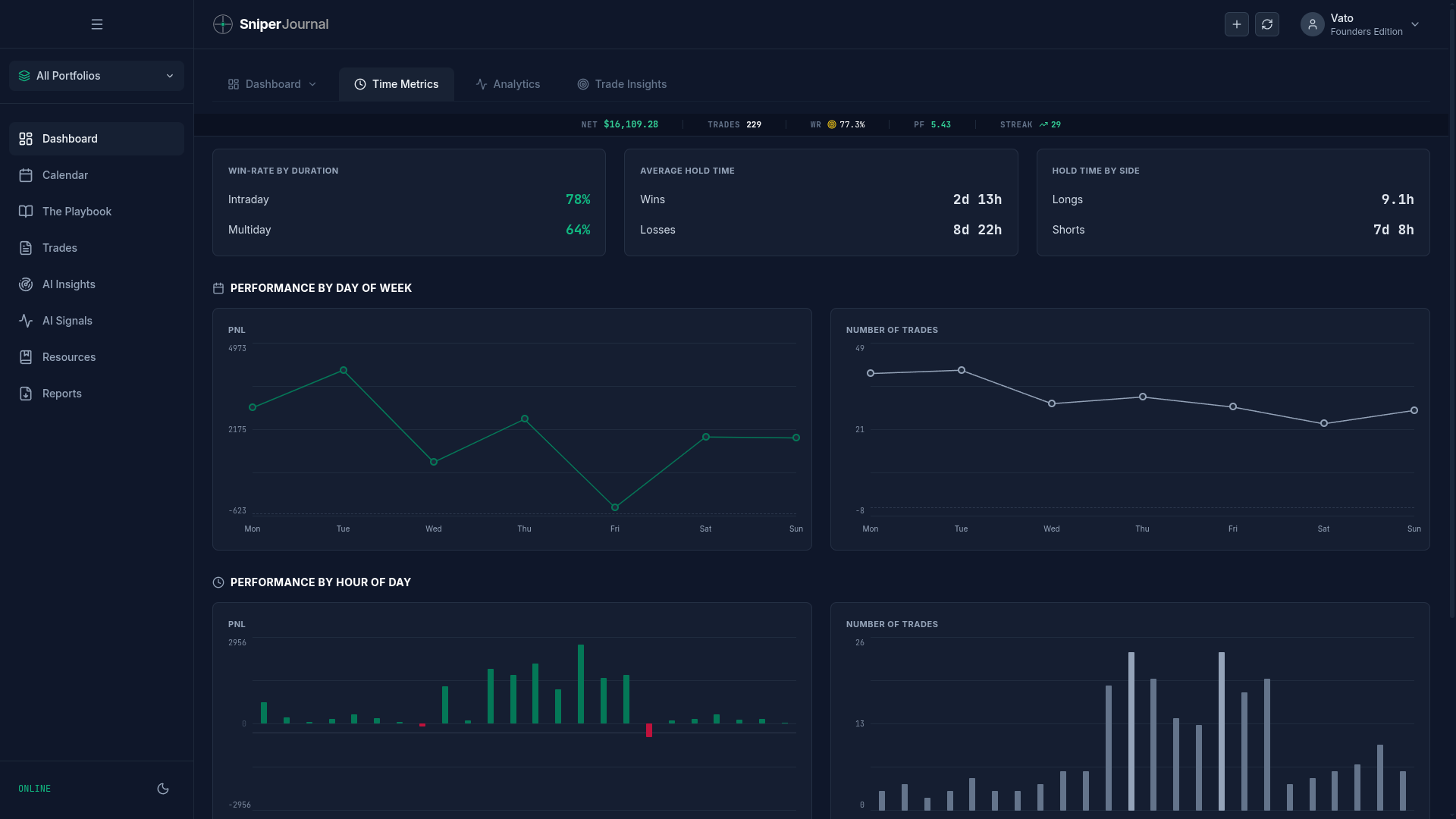Screen dimensions: 1456x819
Task: Open AI Signals in the sidebar
Action: [97, 321]
